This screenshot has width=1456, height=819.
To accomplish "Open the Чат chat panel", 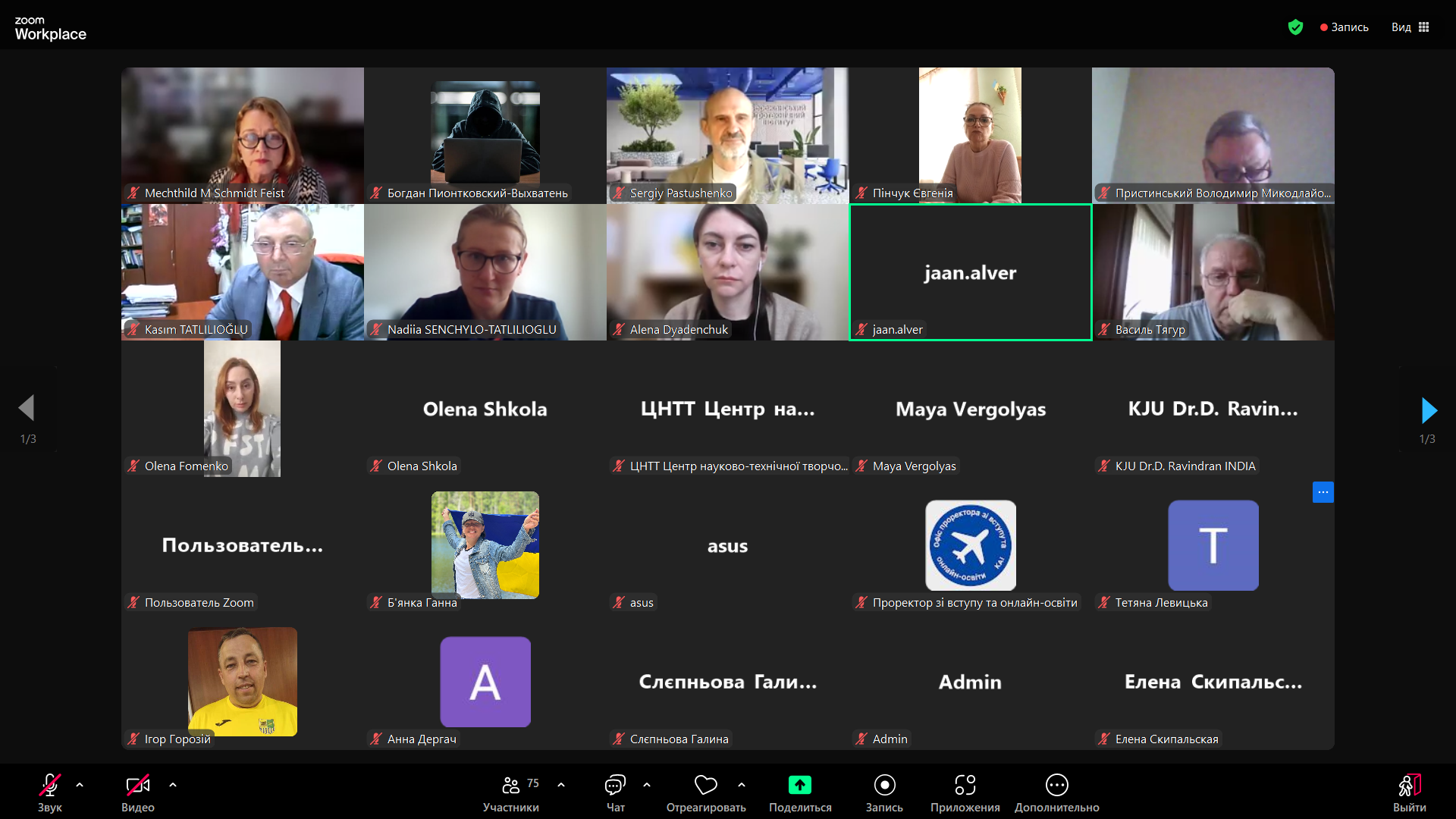I will (x=615, y=786).
